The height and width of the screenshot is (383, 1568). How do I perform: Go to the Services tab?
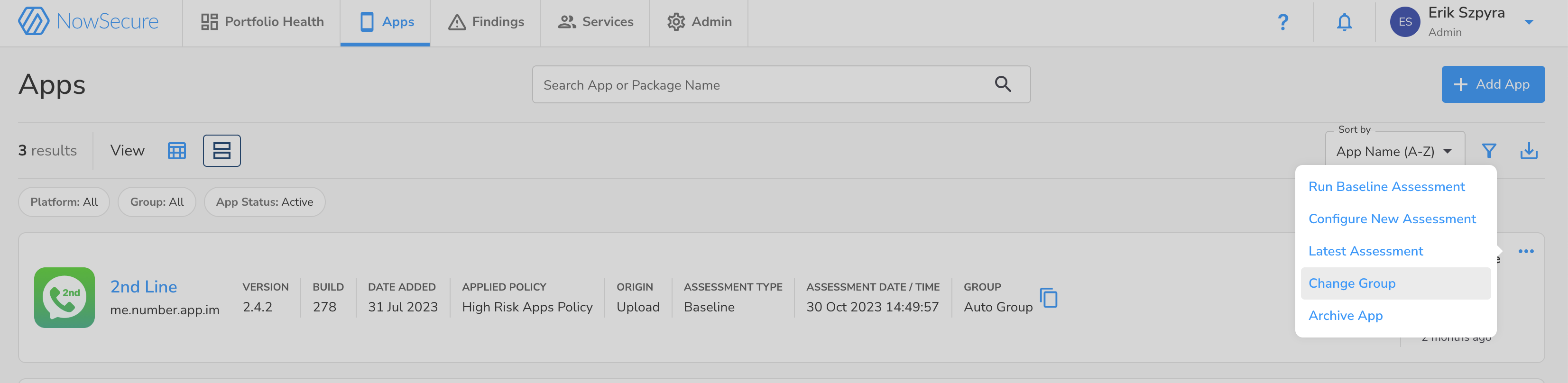(595, 22)
